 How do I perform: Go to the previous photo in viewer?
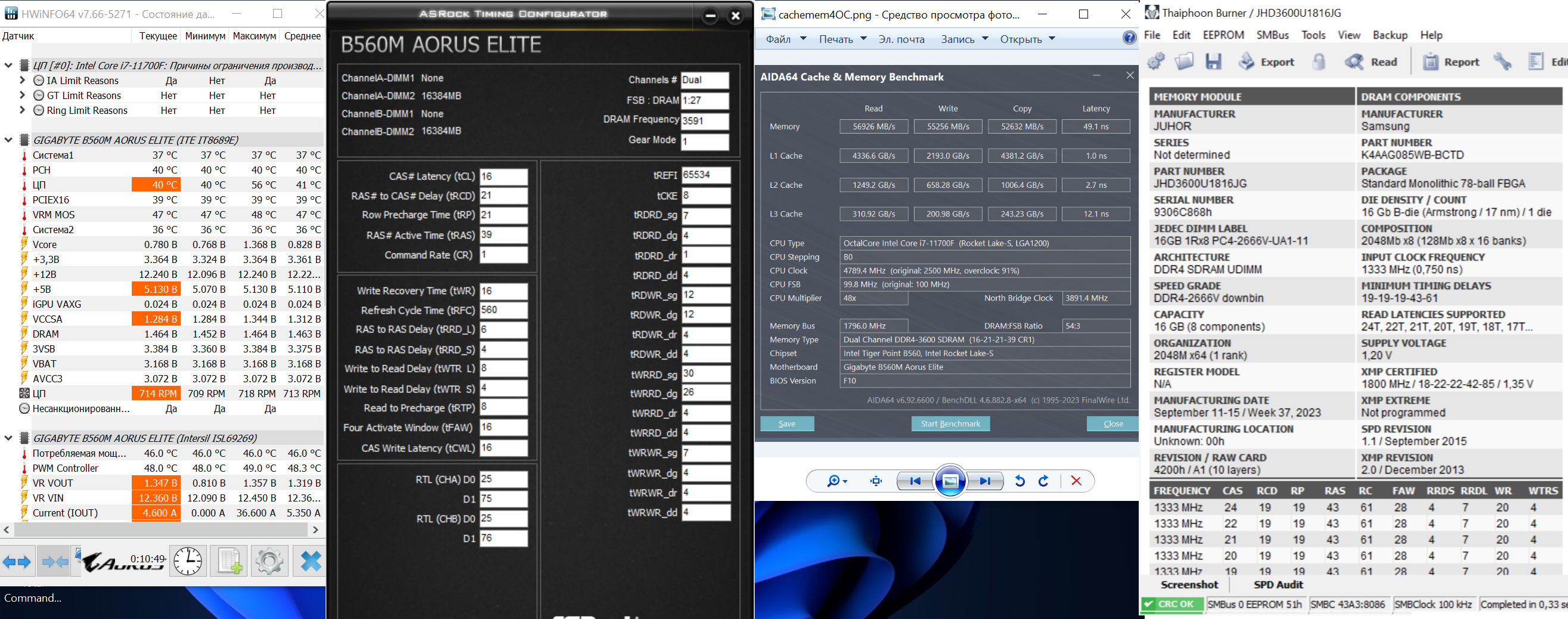coord(915,481)
